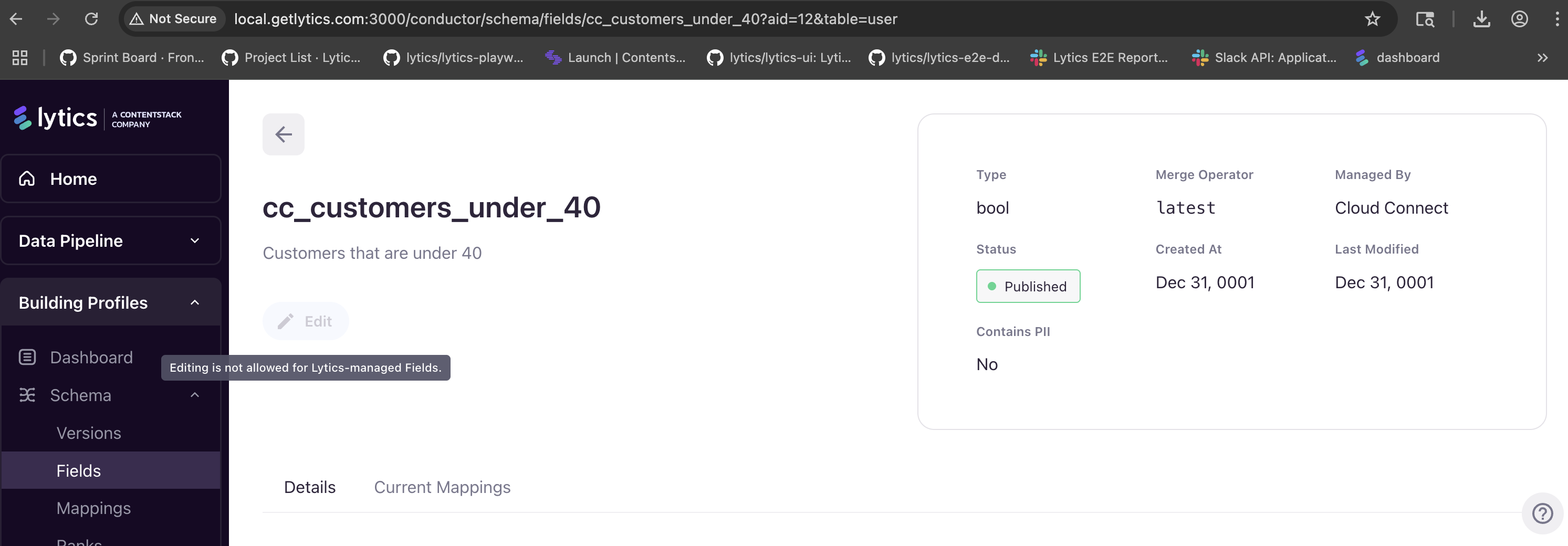This screenshot has height=546, width=1568.
Task: Expand the Data Pipeline section
Action: pyautogui.click(x=111, y=241)
